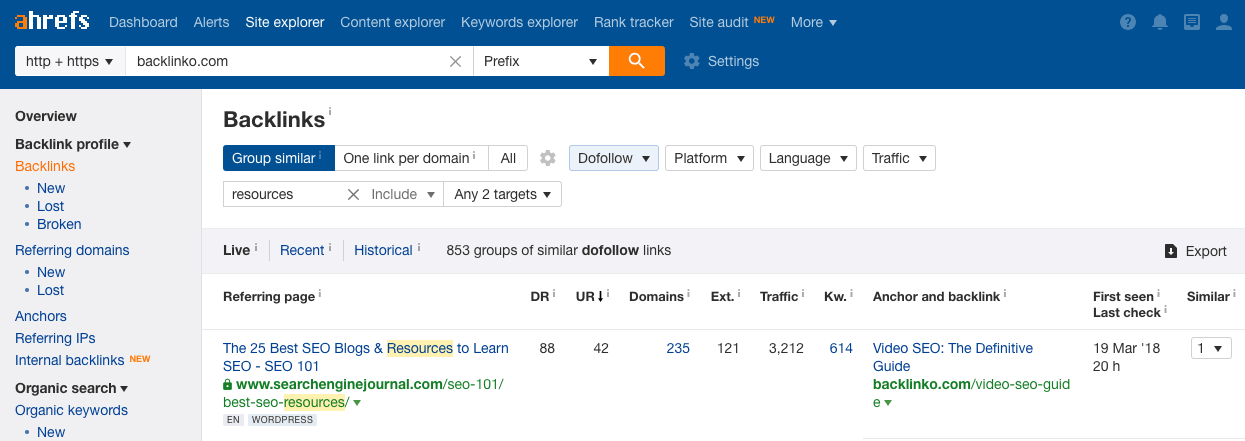Open Site explorer in top navigation
This screenshot has width=1245, height=441.
click(284, 22)
